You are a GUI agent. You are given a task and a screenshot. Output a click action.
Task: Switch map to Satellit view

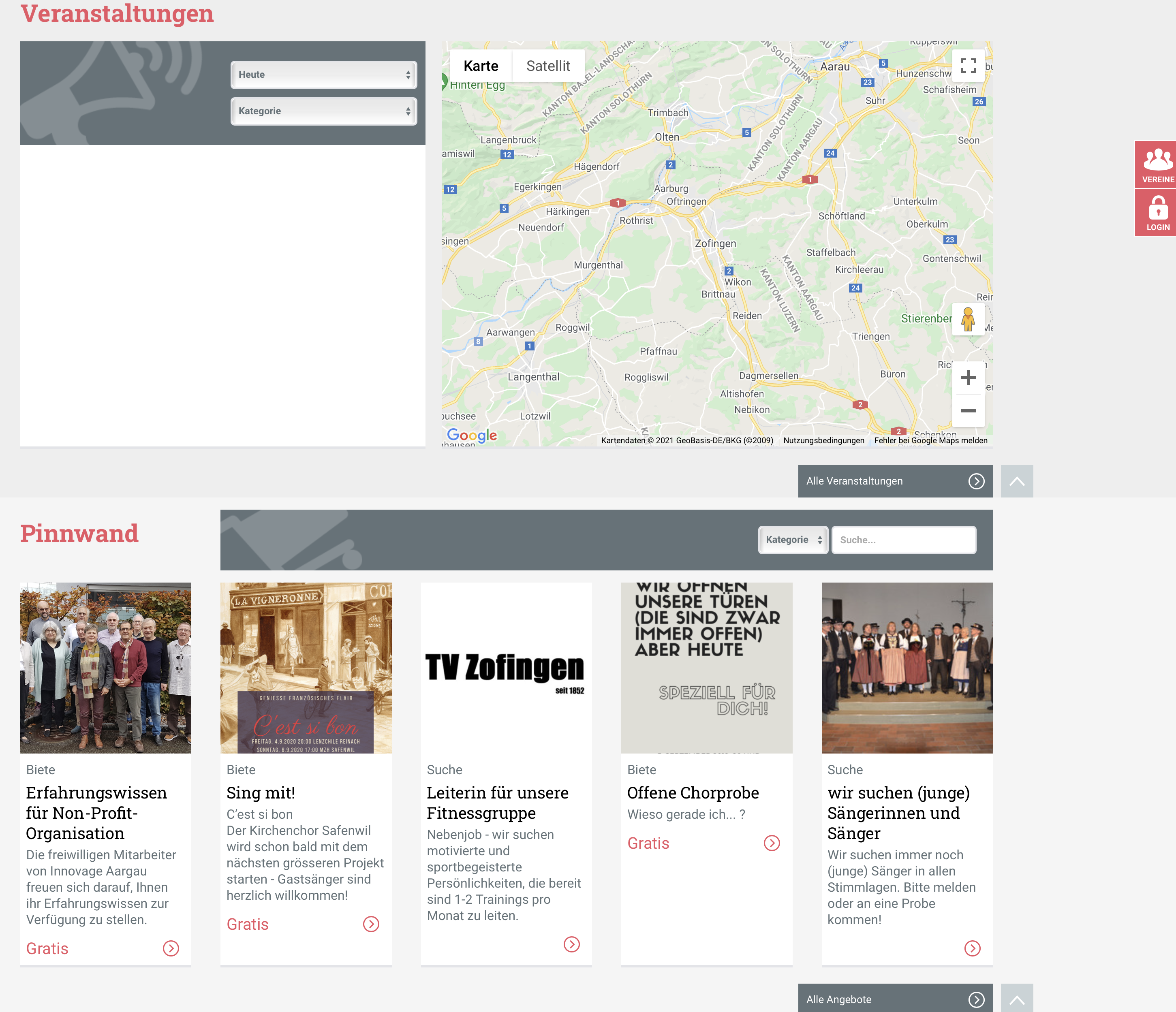pyautogui.click(x=548, y=66)
